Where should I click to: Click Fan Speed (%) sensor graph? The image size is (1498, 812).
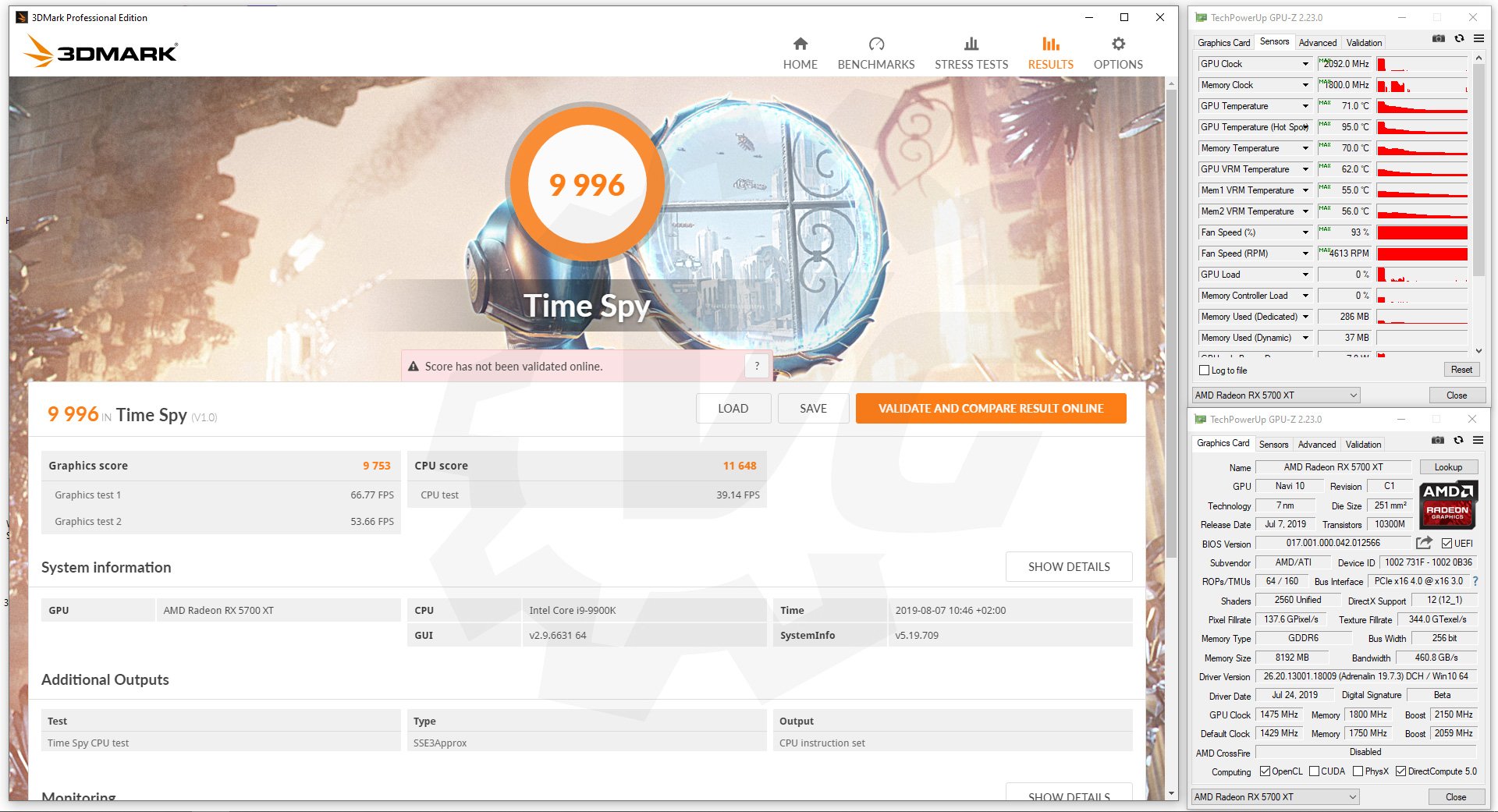1422,232
